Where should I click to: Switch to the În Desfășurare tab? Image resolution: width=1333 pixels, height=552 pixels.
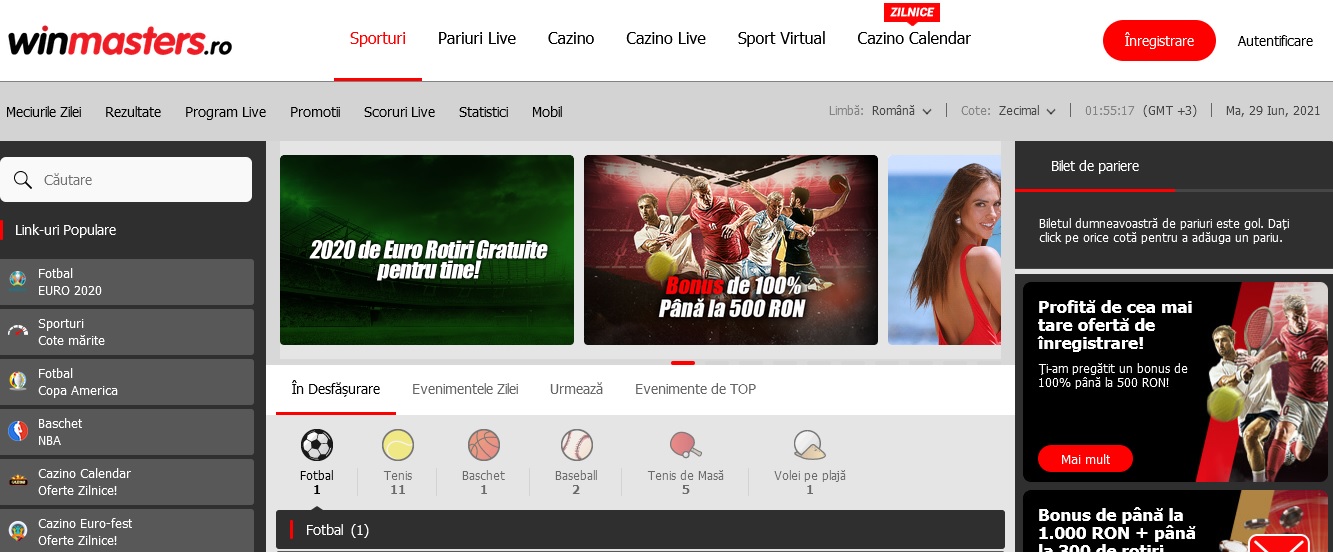point(336,389)
